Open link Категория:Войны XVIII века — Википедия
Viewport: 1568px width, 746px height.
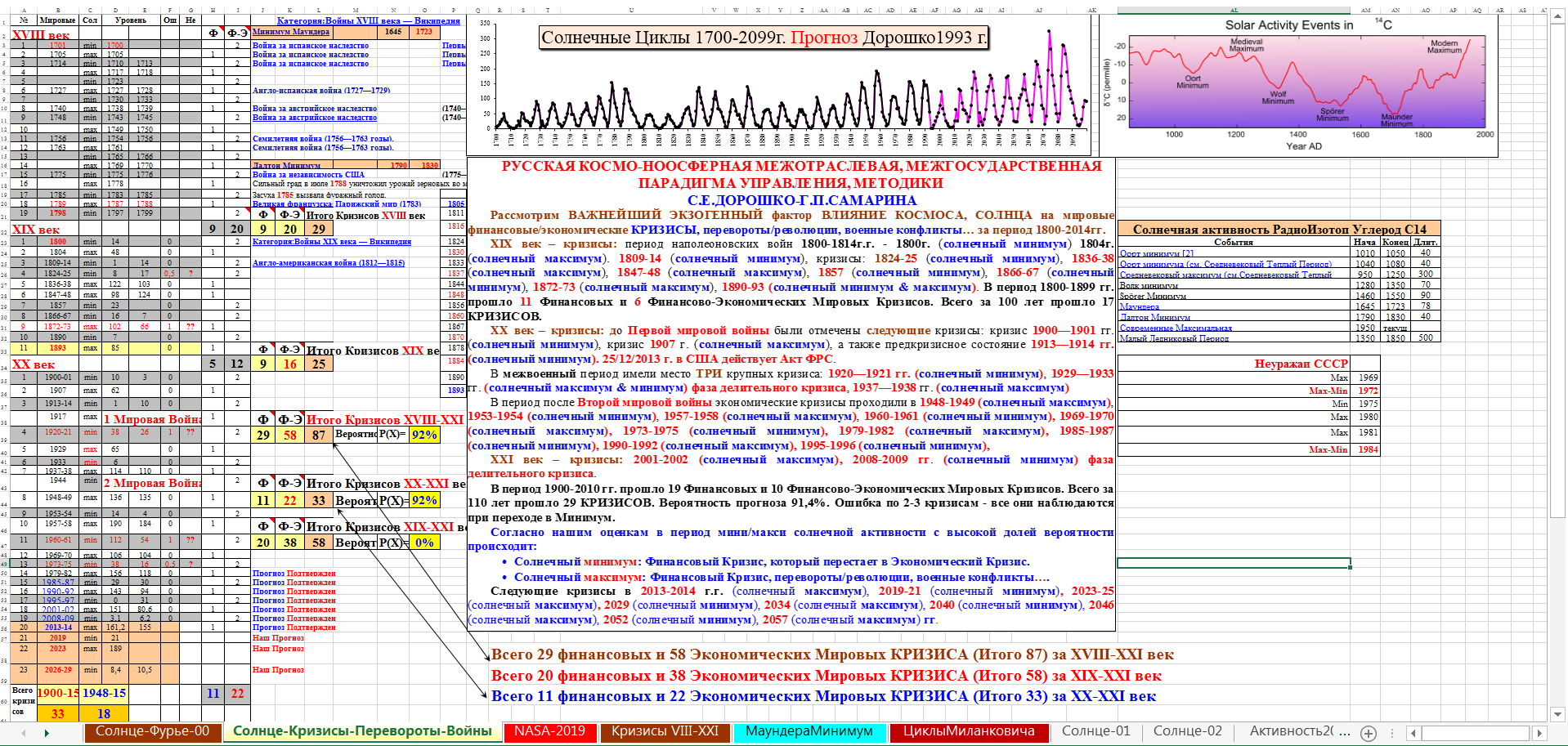(x=368, y=20)
